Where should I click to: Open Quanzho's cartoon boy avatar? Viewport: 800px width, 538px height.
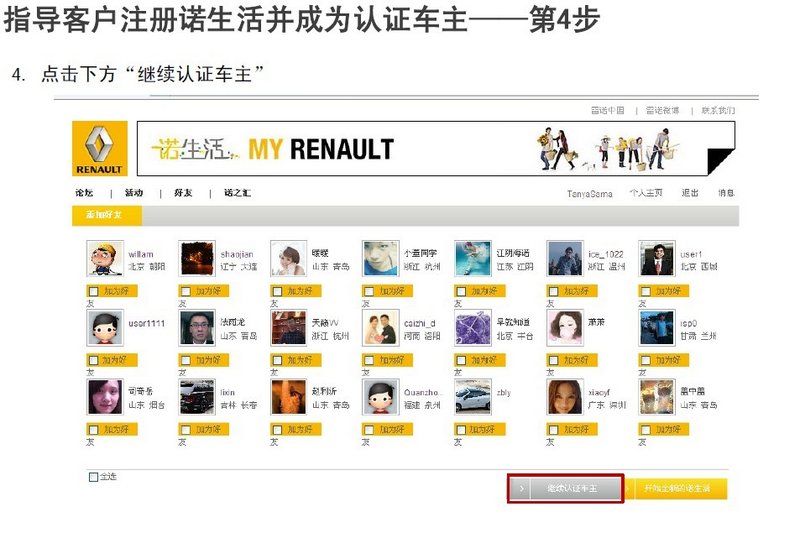(x=381, y=397)
